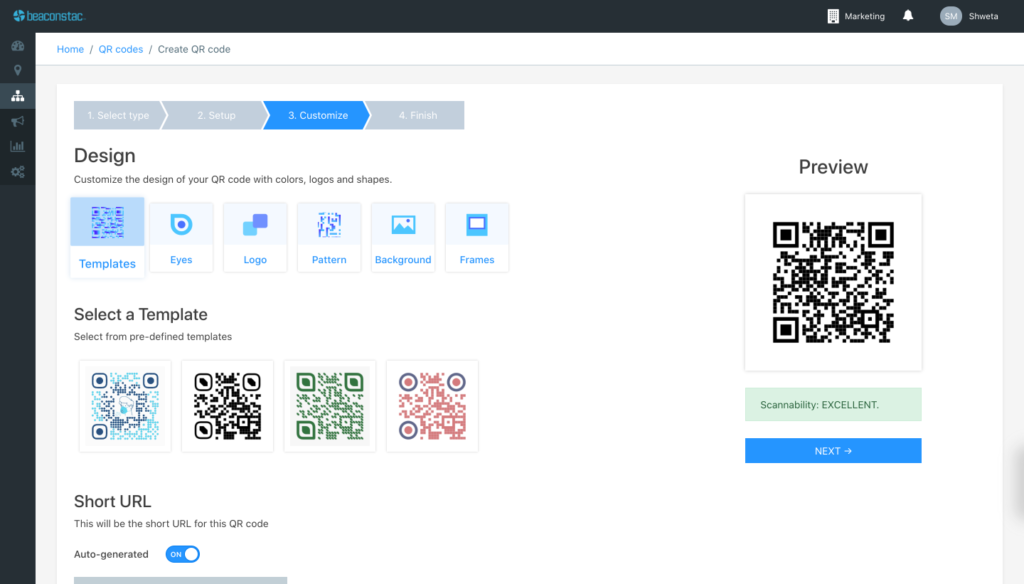Image resolution: width=1024 pixels, height=584 pixels.
Task: Open the Marketing workspace menu
Action: (x=855, y=15)
